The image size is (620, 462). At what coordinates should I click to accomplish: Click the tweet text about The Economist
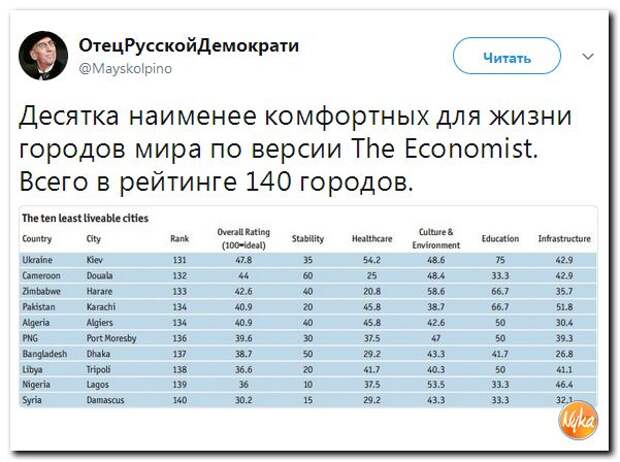(x=295, y=149)
